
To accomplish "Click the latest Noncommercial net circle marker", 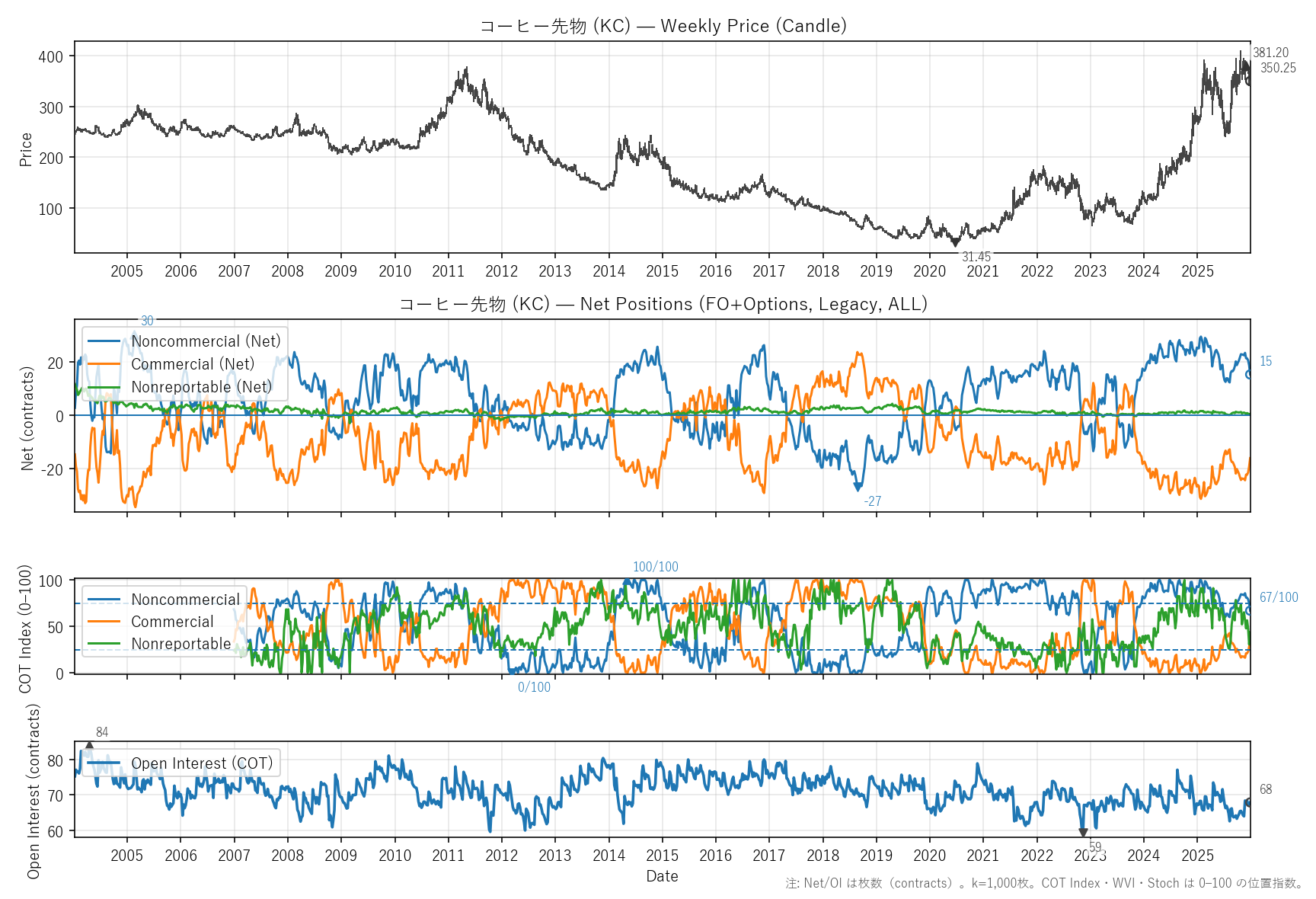I will [x=1249, y=374].
